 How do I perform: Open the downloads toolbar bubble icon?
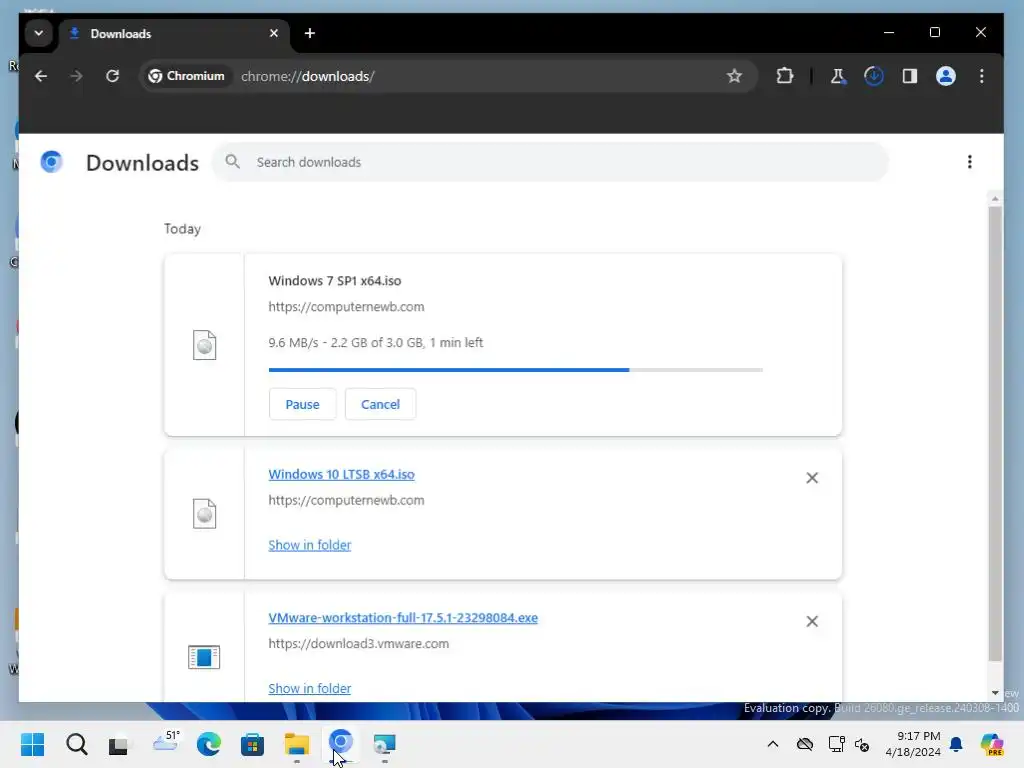[x=874, y=76]
